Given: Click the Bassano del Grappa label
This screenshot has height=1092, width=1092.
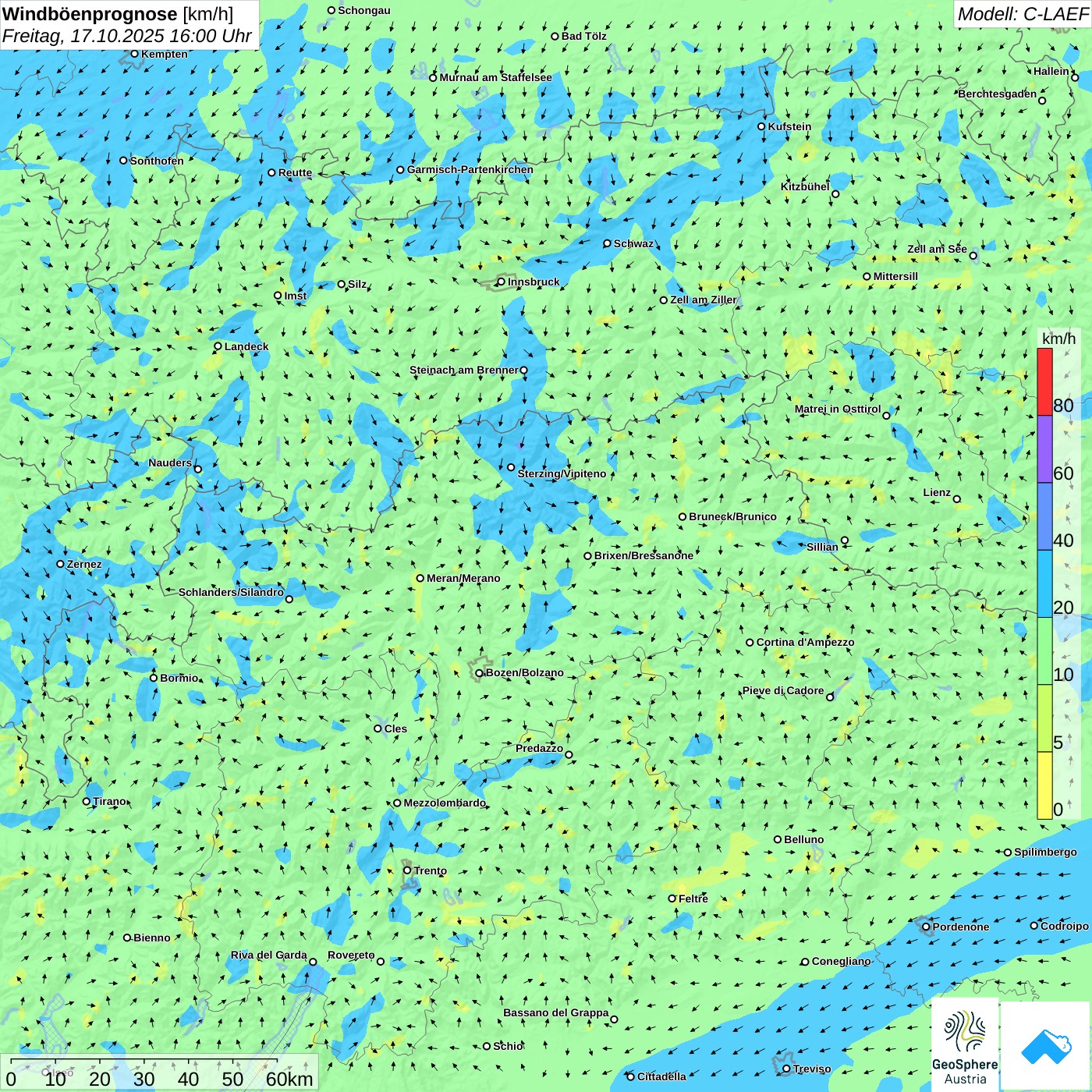Looking at the screenshot, I should [x=556, y=1012].
